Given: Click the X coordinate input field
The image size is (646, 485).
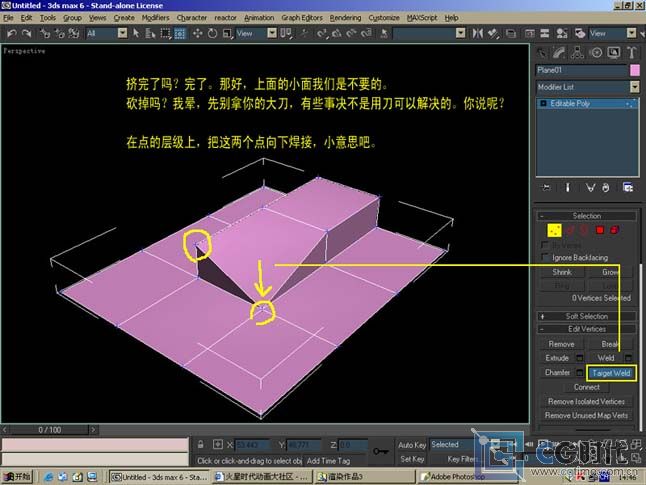Looking at the screenshot, I should (252, 445).
